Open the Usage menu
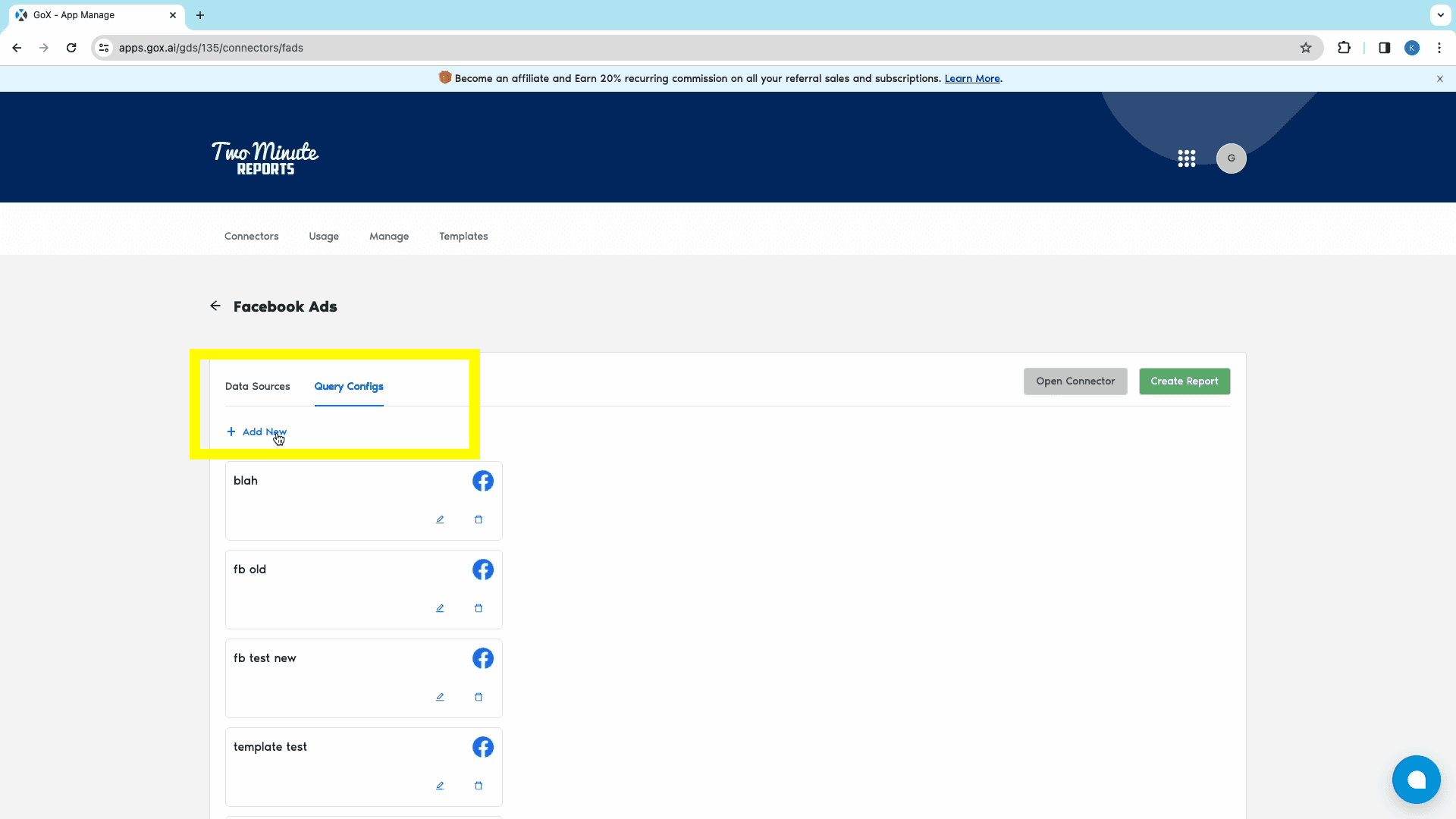Image resolution: width=1456 pixels, height=819 pixels. point(324,237)
